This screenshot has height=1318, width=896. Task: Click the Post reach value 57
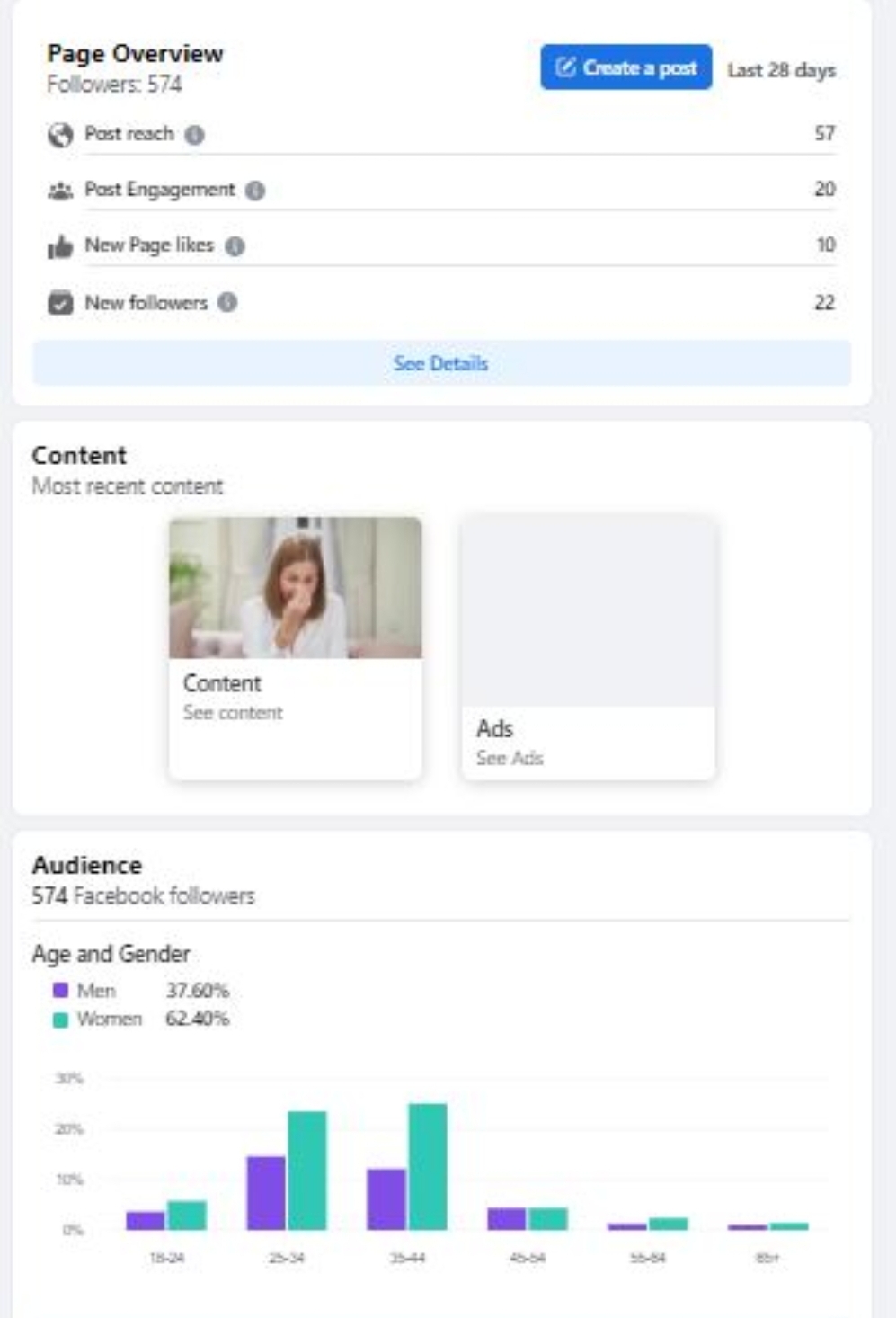click(x=825, y=134)
